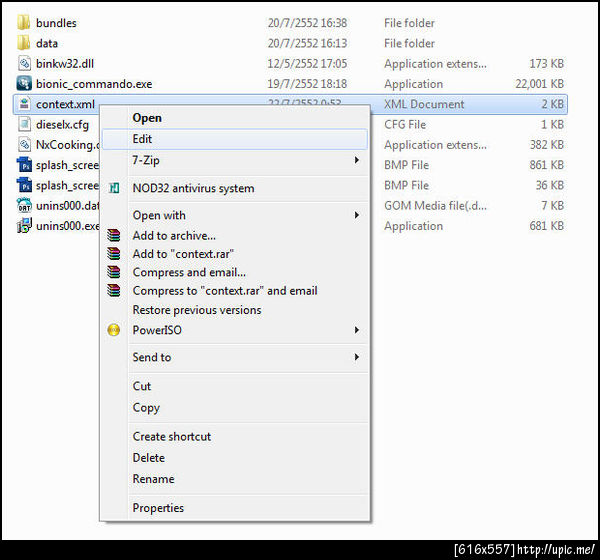The height and width of the screenshot is (560, 600).
Task: Click WinRAR icon beside Compress to context.rar and email
Action: point(114,291)
